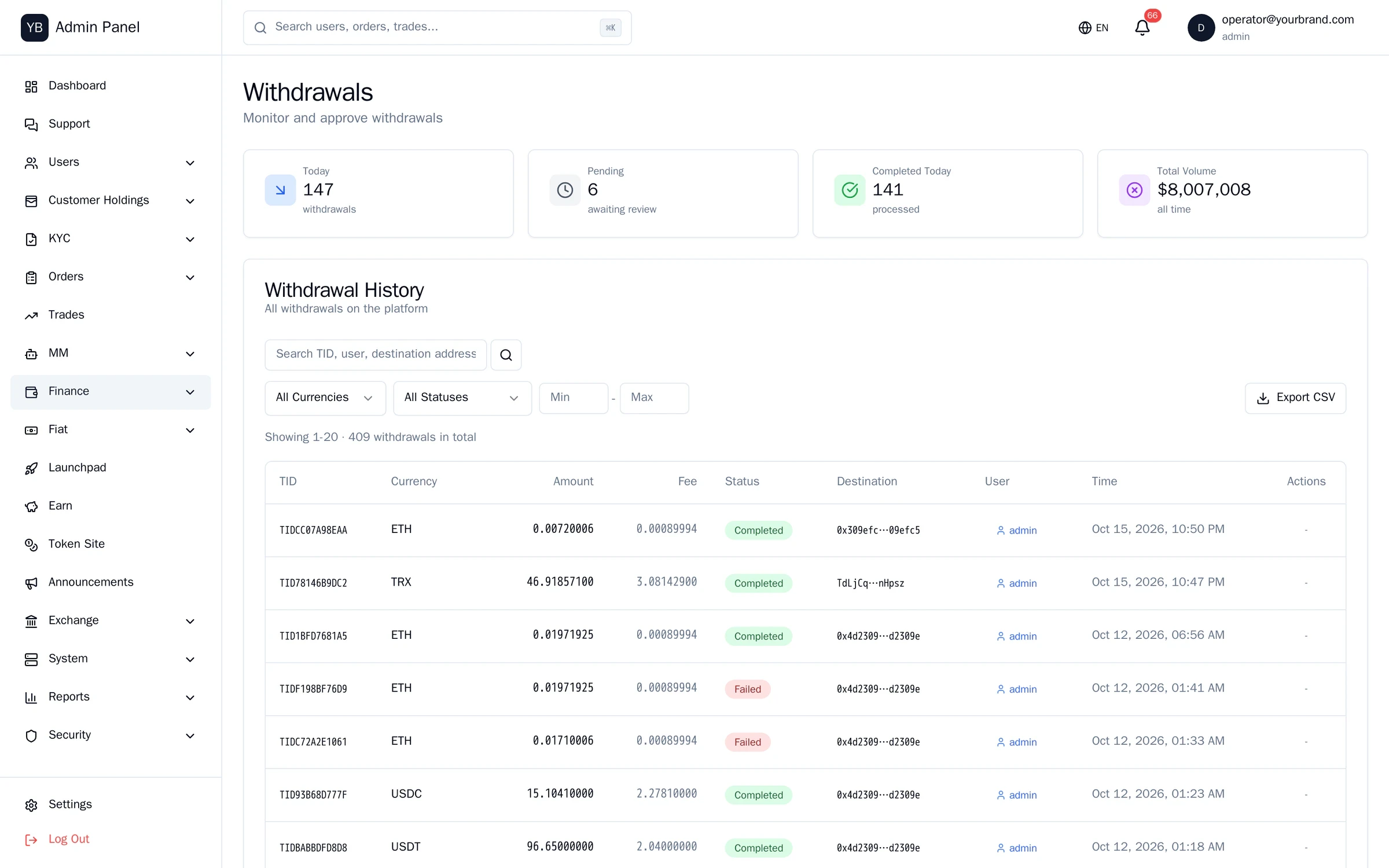Click the Token Site coins icon

click(31, 545)
